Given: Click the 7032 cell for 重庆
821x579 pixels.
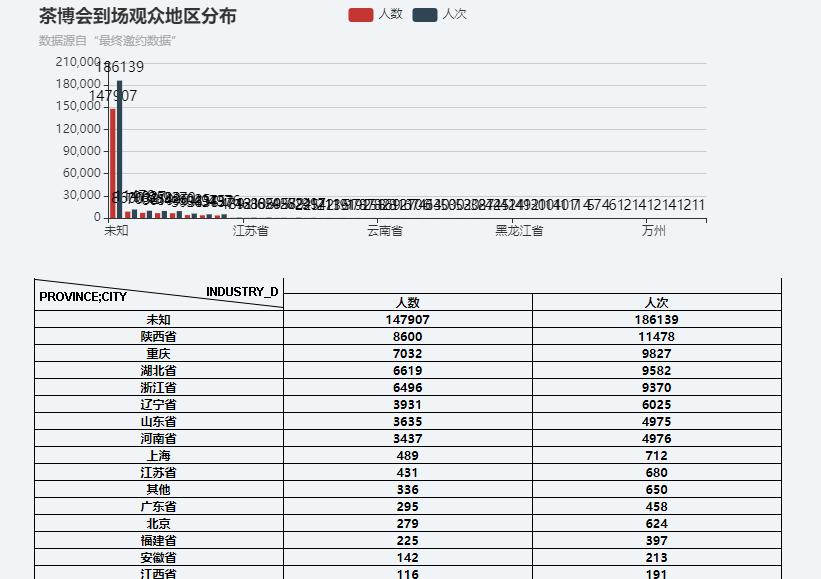Looking at the screenshot, I should click(x=407, y=353).
